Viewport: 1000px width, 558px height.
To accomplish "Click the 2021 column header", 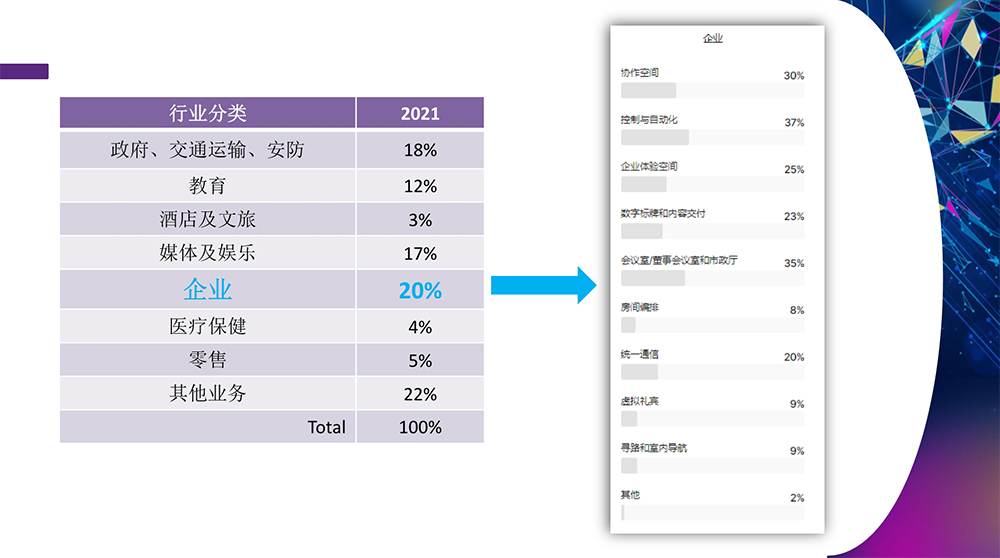I will click(420, 113).
